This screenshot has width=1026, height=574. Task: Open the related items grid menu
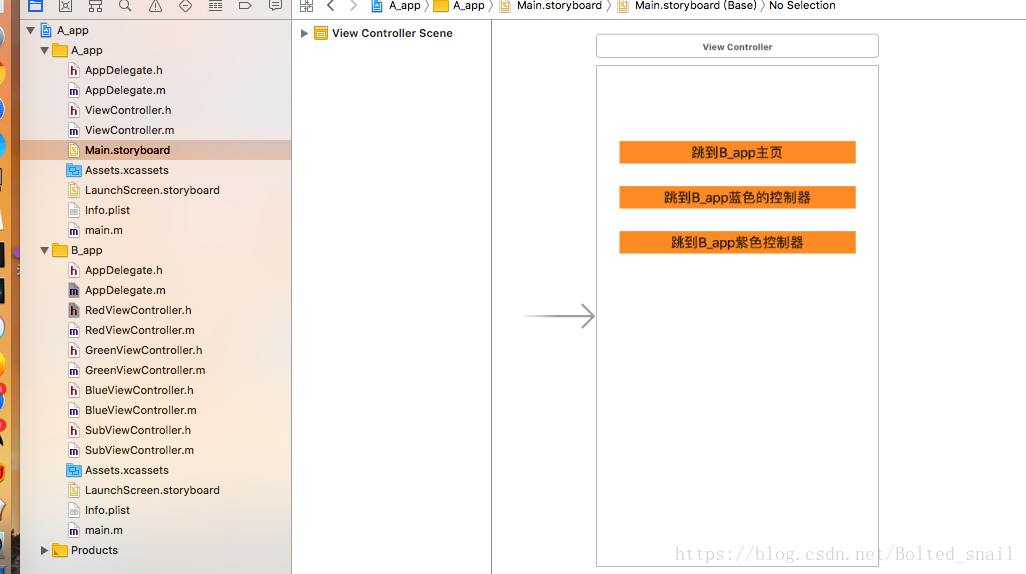pyautogui.click(x=306, y=6)
